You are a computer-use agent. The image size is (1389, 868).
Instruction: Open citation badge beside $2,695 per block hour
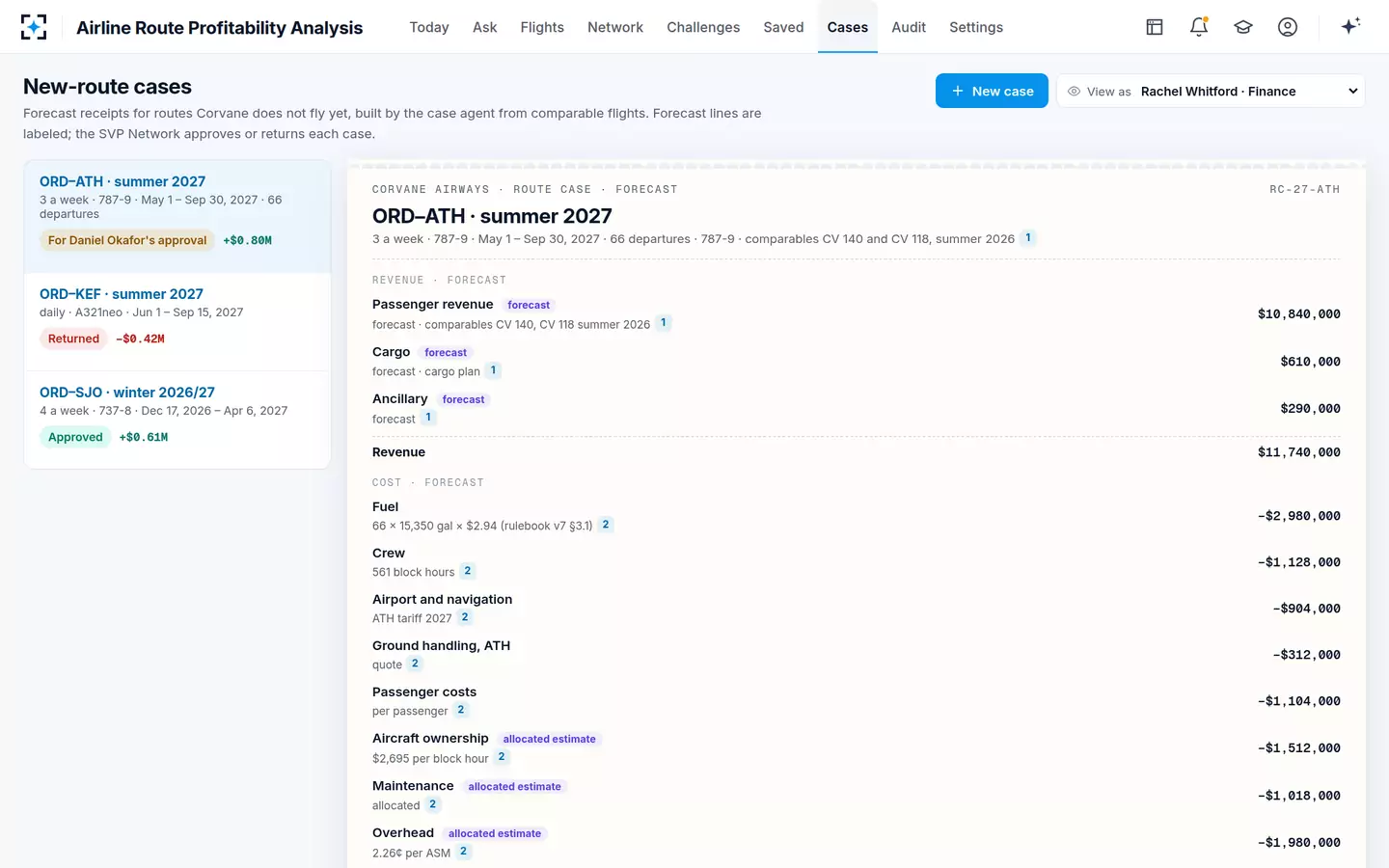pos(502,757)
